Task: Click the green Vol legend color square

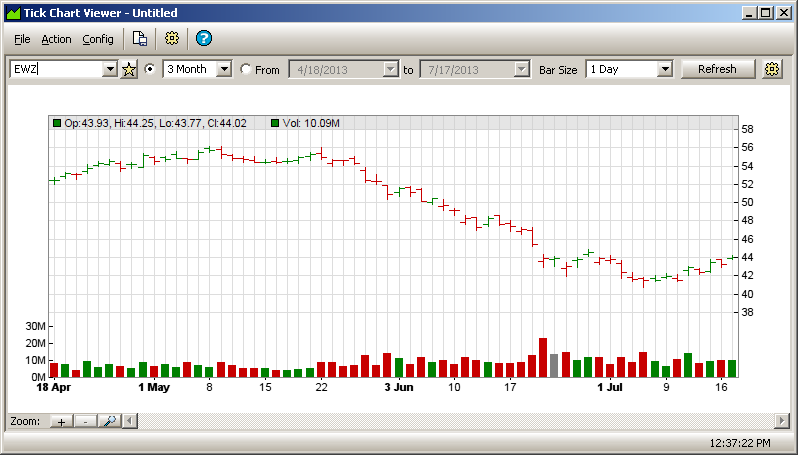Action: coord(275,123)
